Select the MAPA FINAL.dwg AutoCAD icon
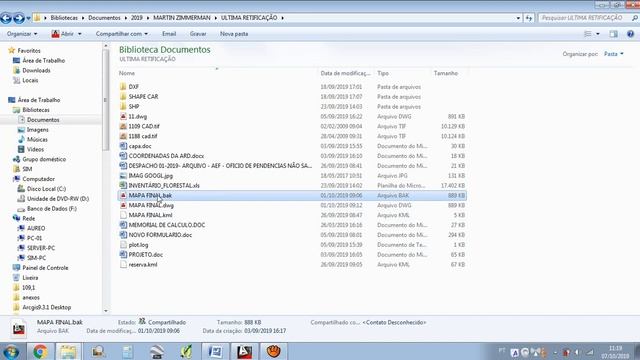The image size is (640, 360). point(123,205)
